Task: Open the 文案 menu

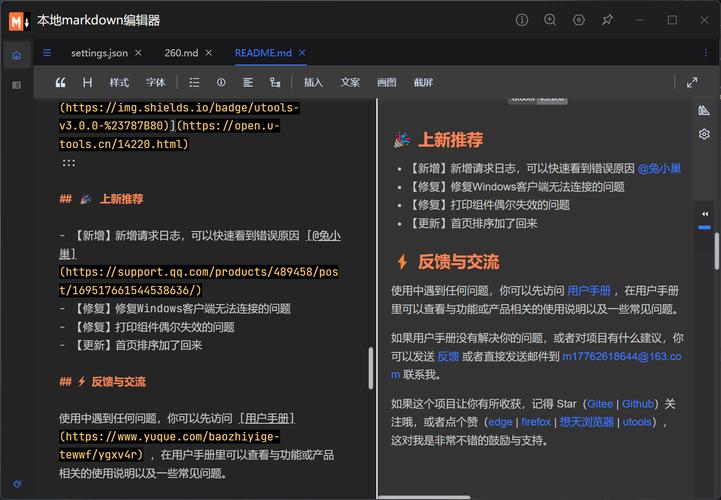Action: coord(350,82)
